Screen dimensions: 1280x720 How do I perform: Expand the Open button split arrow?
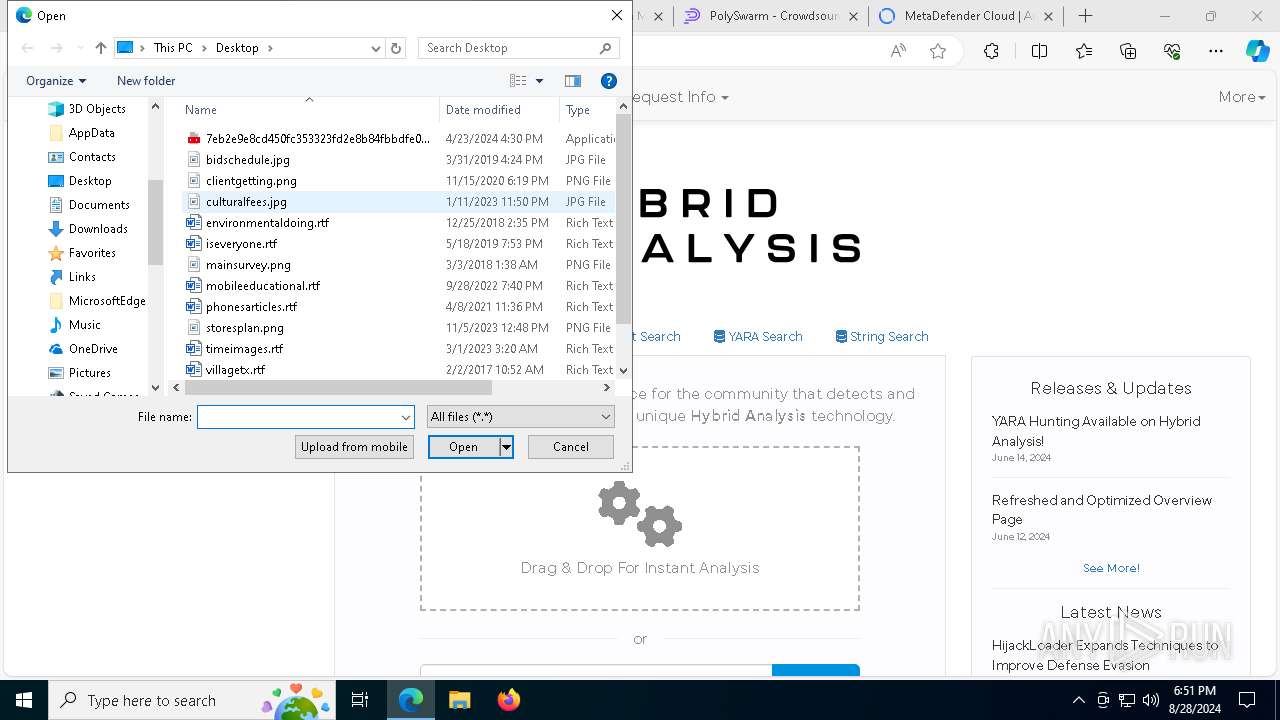[x=506, y=447]
